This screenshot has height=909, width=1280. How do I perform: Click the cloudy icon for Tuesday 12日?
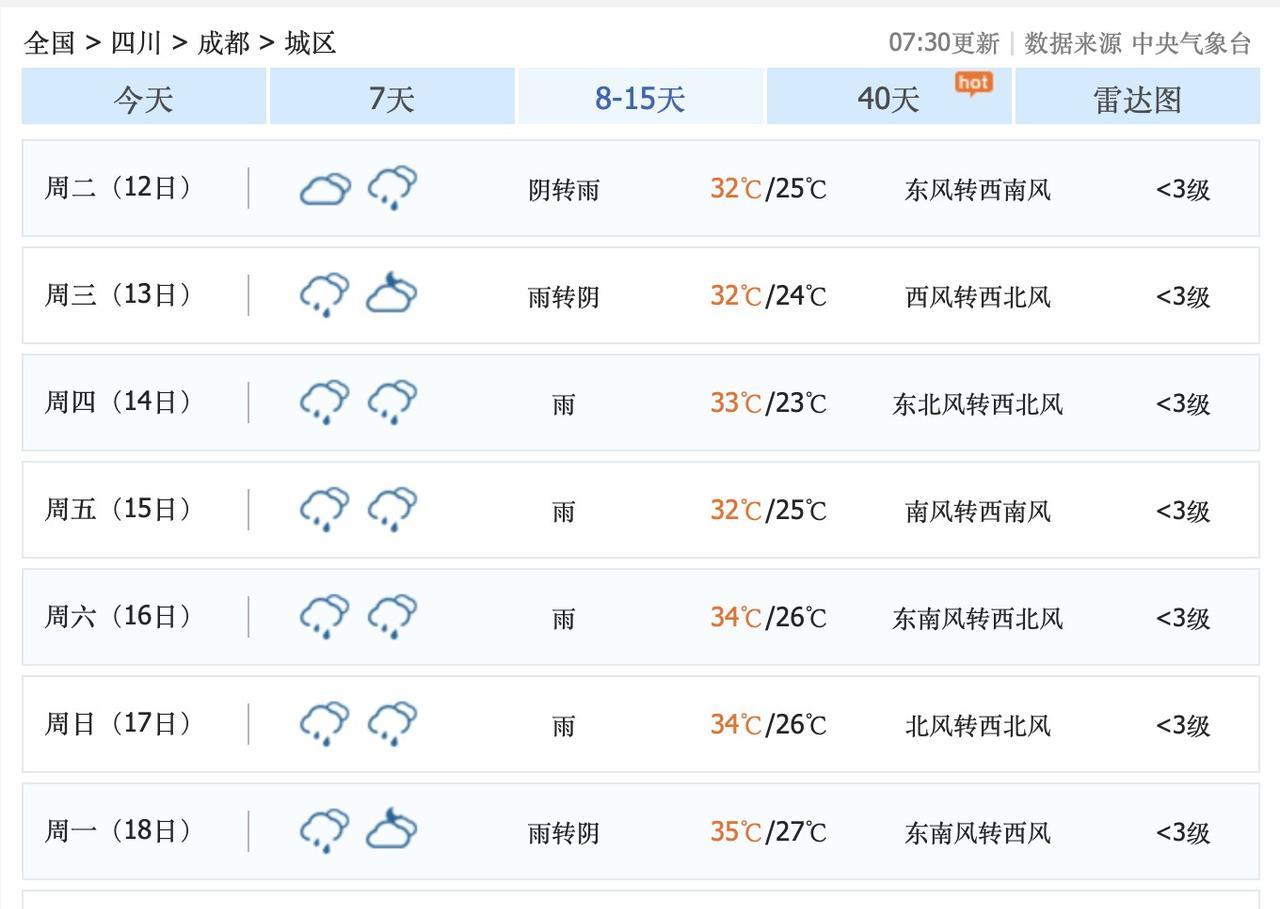[325, 189]
